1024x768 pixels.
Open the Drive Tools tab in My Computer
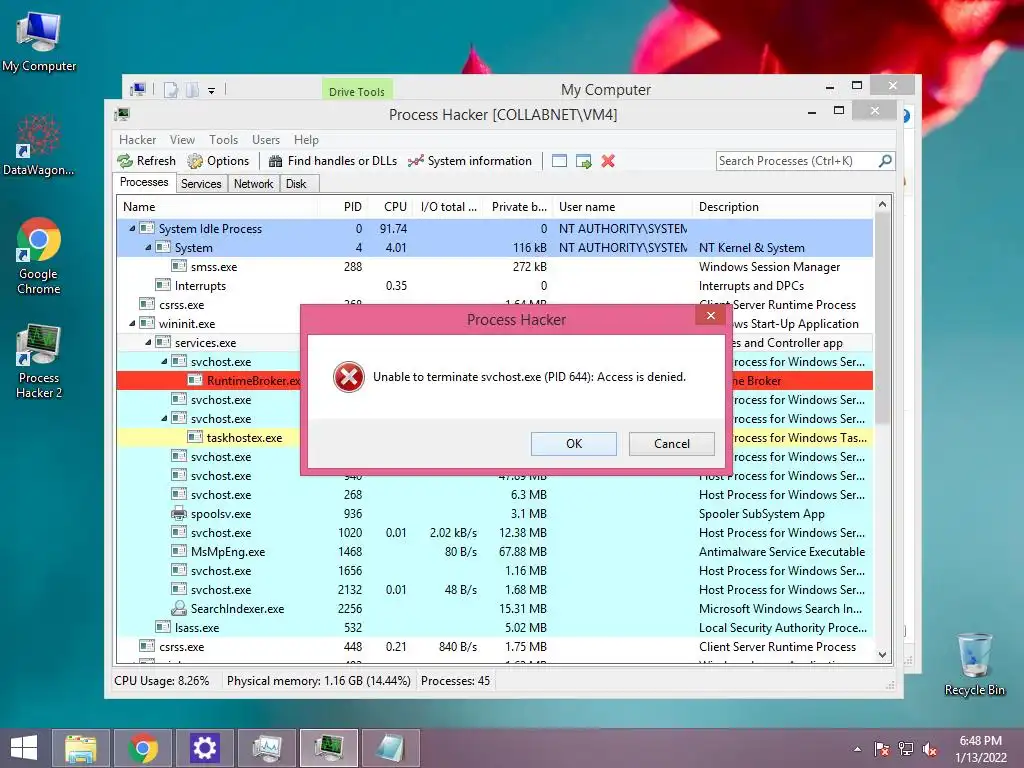pyautogui.click(x=357, y=91)
